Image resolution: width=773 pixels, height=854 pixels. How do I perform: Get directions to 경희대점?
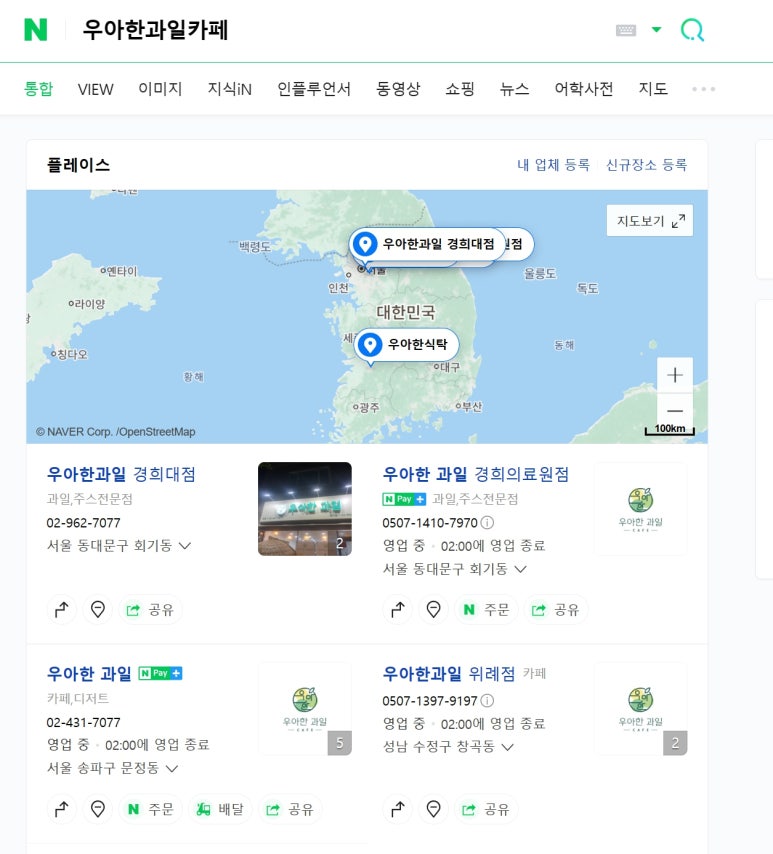(x=62, y=609)
